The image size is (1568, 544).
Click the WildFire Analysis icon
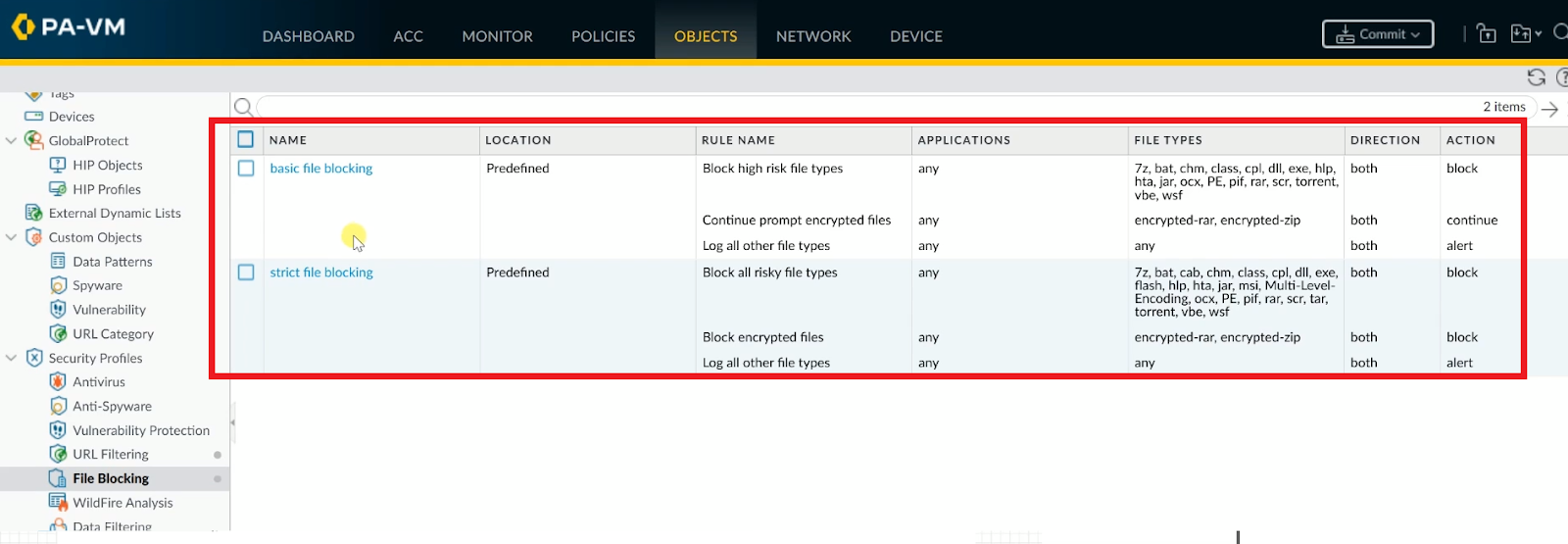pos(58,502)
